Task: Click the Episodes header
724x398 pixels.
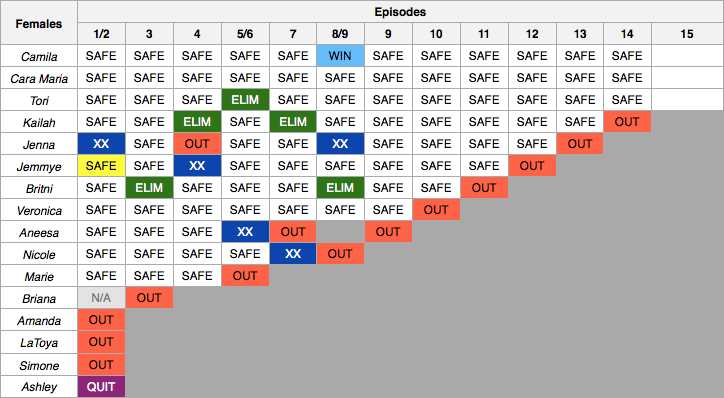Action: point(400,12)
